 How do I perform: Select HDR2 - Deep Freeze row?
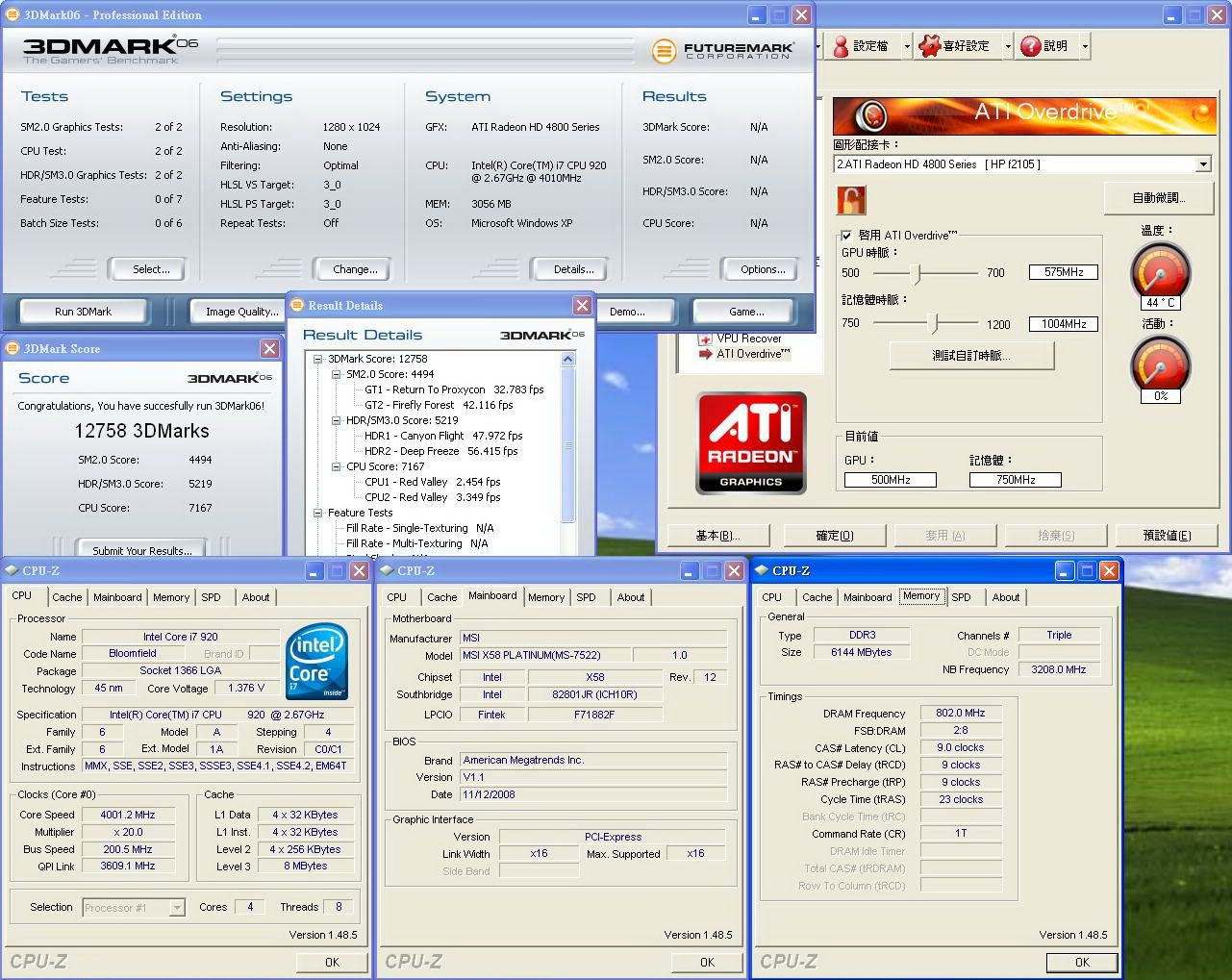[x=441, y=451]
